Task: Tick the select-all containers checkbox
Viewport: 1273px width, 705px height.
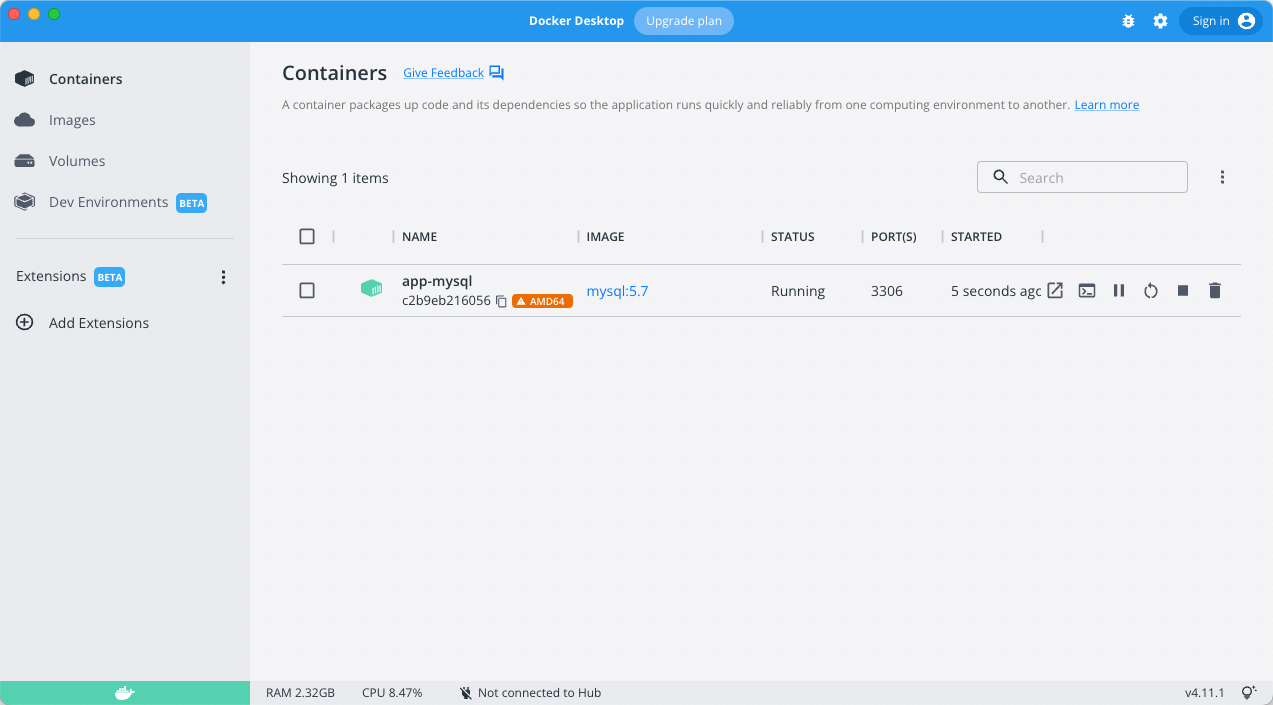Action: tap(307, 237)
